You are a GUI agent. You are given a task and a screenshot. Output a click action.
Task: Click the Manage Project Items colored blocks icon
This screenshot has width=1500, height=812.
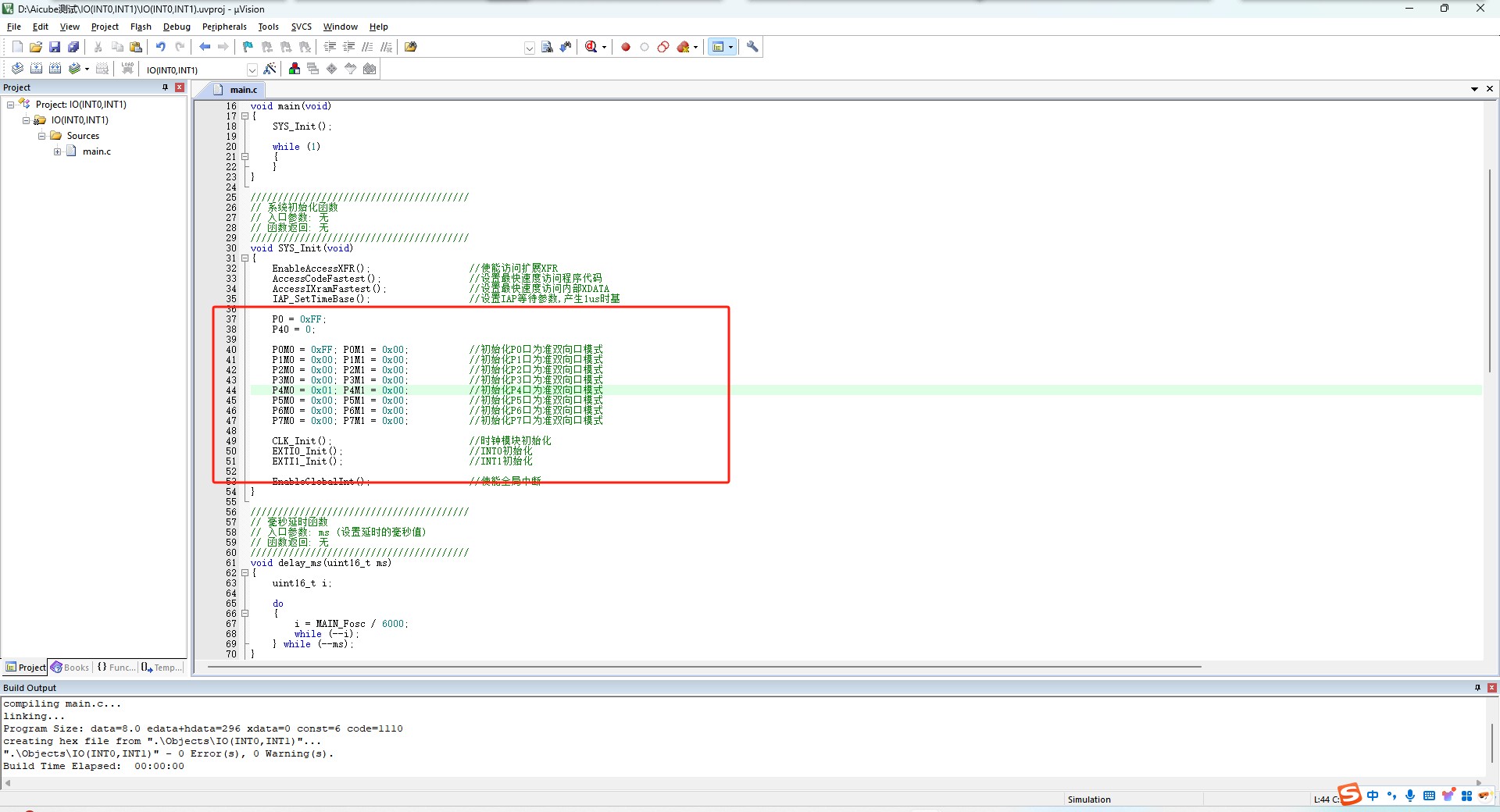[295, 69]
